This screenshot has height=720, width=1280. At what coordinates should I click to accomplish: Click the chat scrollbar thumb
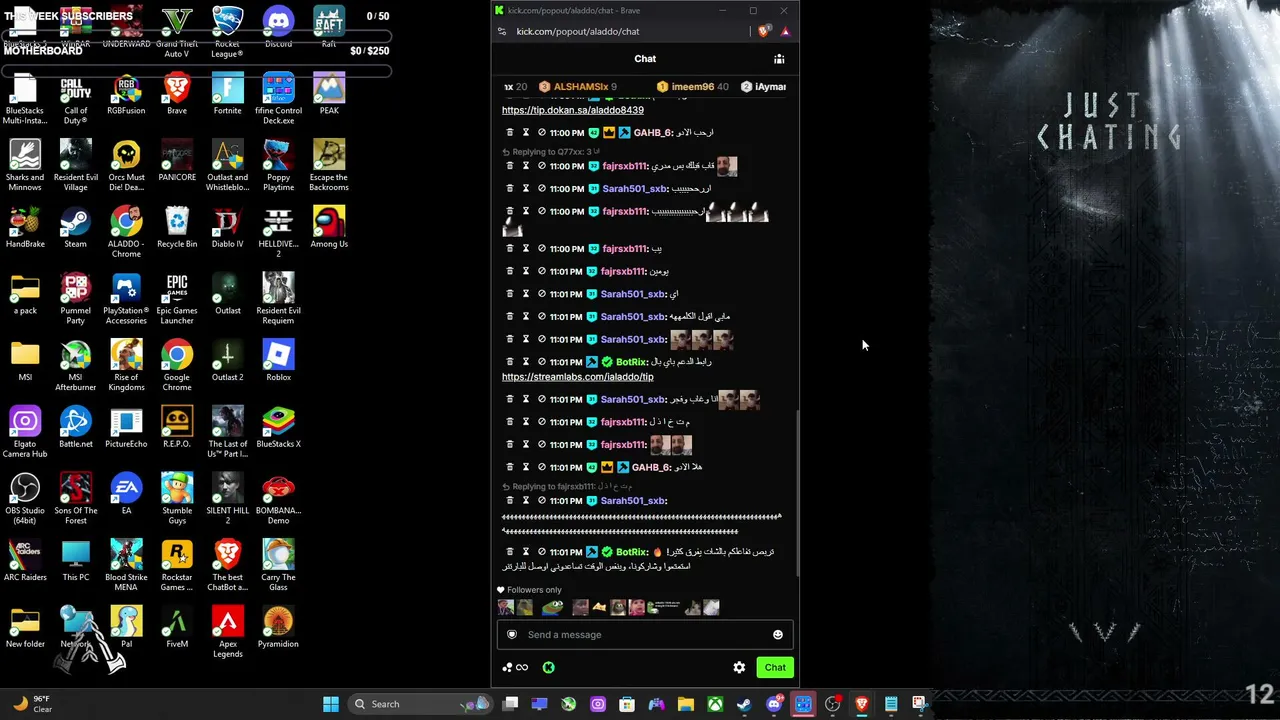pyautogui.click(x=797, y=492)
